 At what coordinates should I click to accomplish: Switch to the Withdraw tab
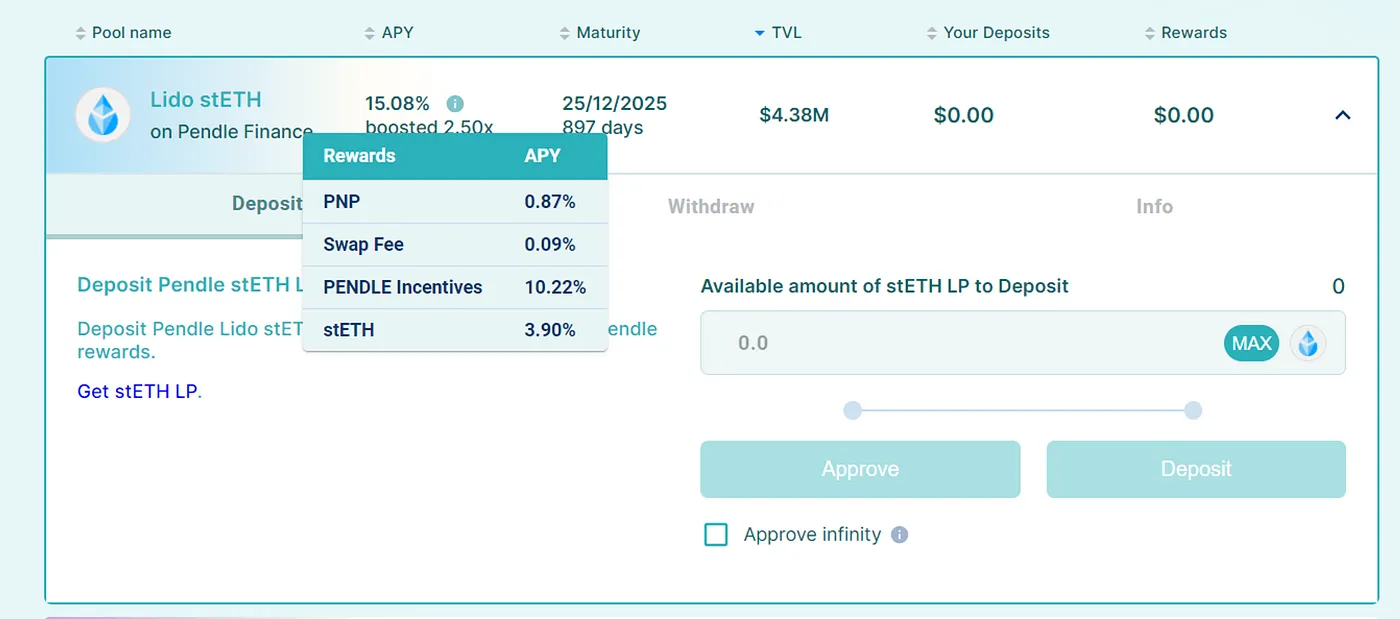point(711,207)
